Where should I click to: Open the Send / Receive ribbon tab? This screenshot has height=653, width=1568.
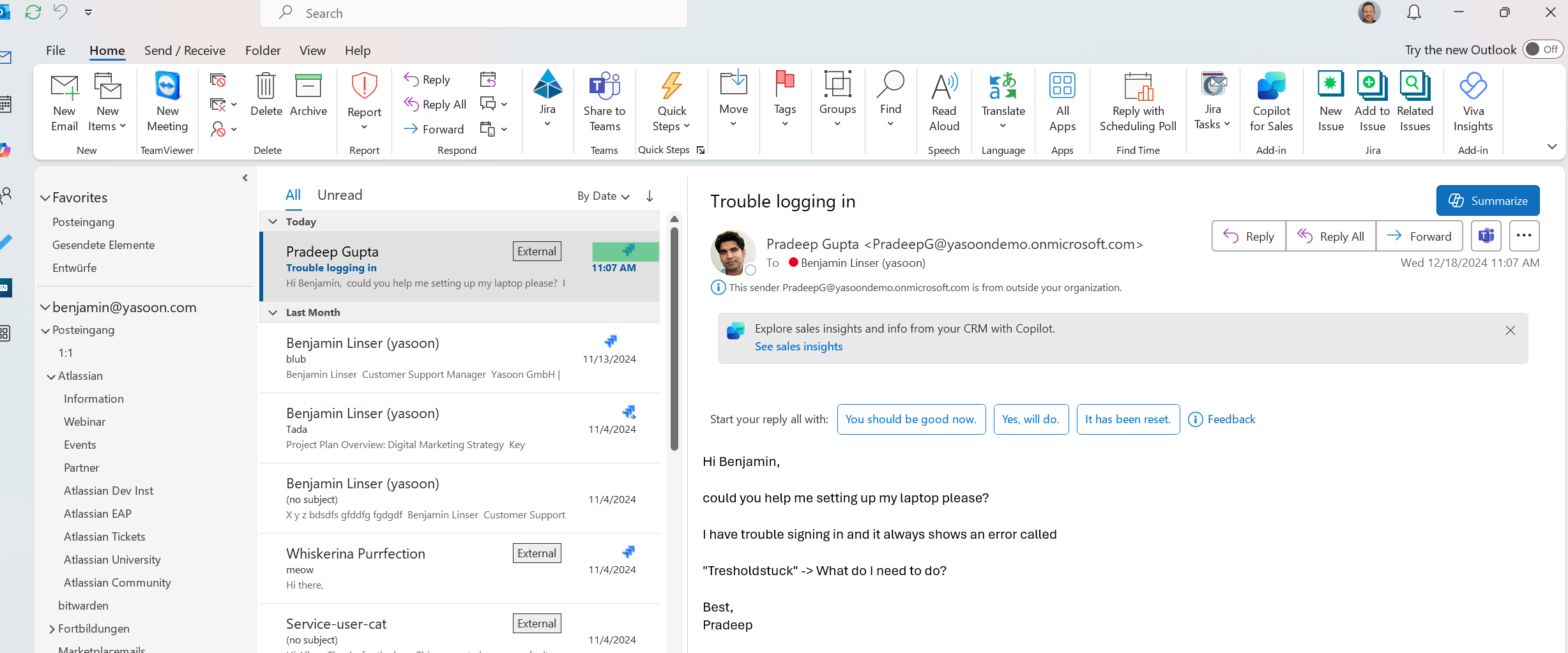click(x=185, y=50)
